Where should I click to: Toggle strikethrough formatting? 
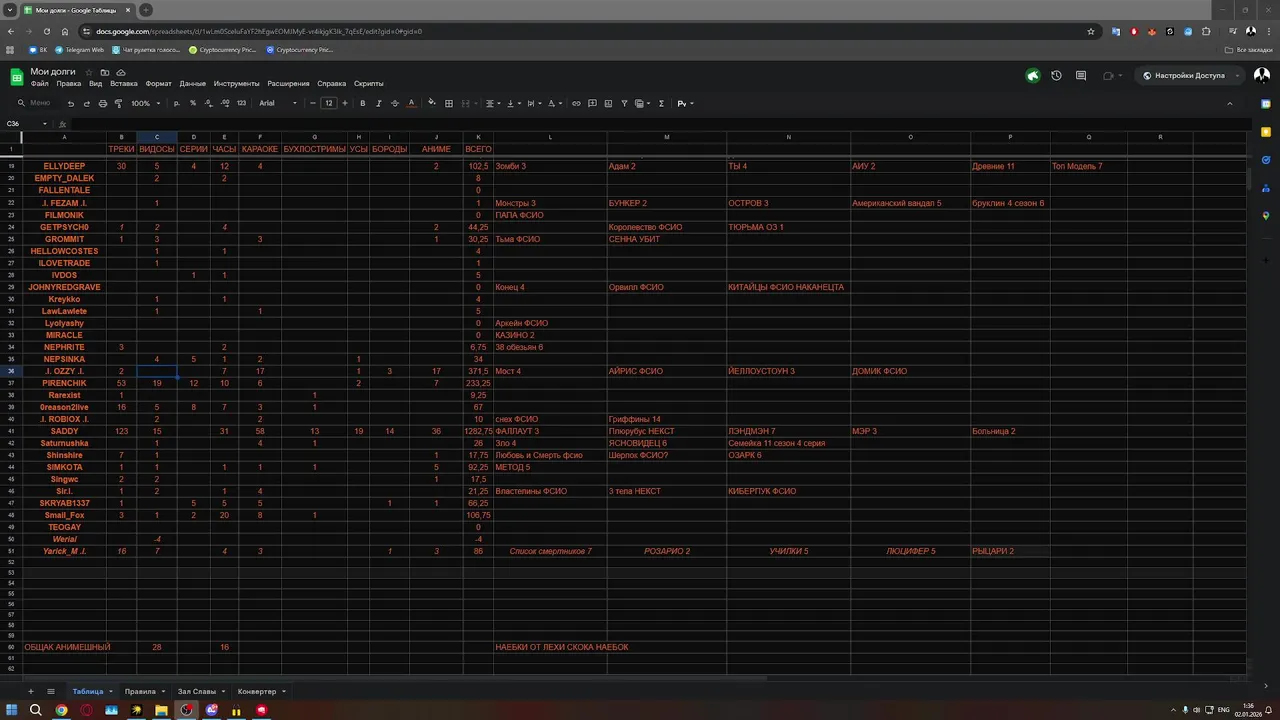pyautogui.click(x=394, y=103)
